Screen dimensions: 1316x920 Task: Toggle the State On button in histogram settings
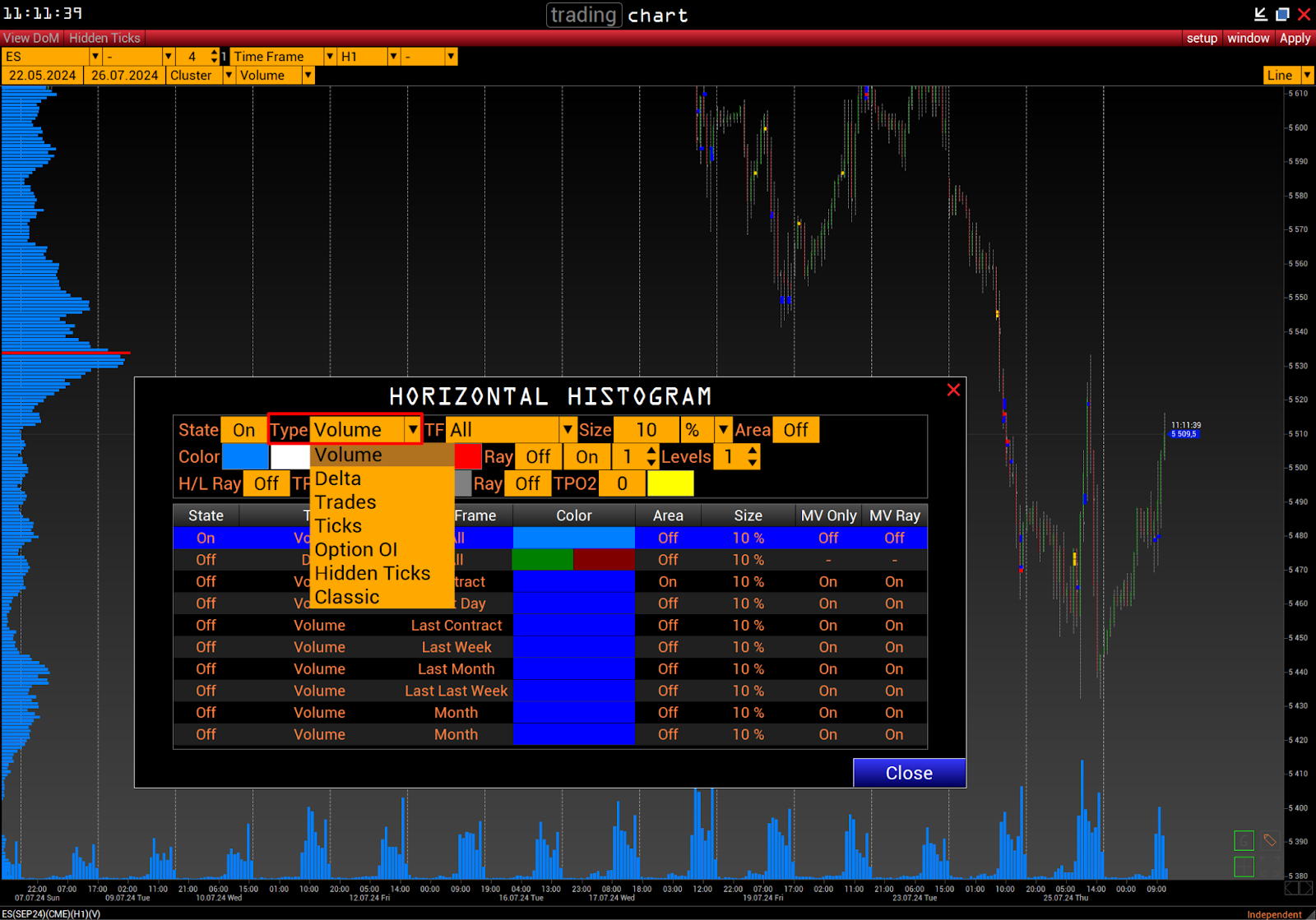(243, 430)
